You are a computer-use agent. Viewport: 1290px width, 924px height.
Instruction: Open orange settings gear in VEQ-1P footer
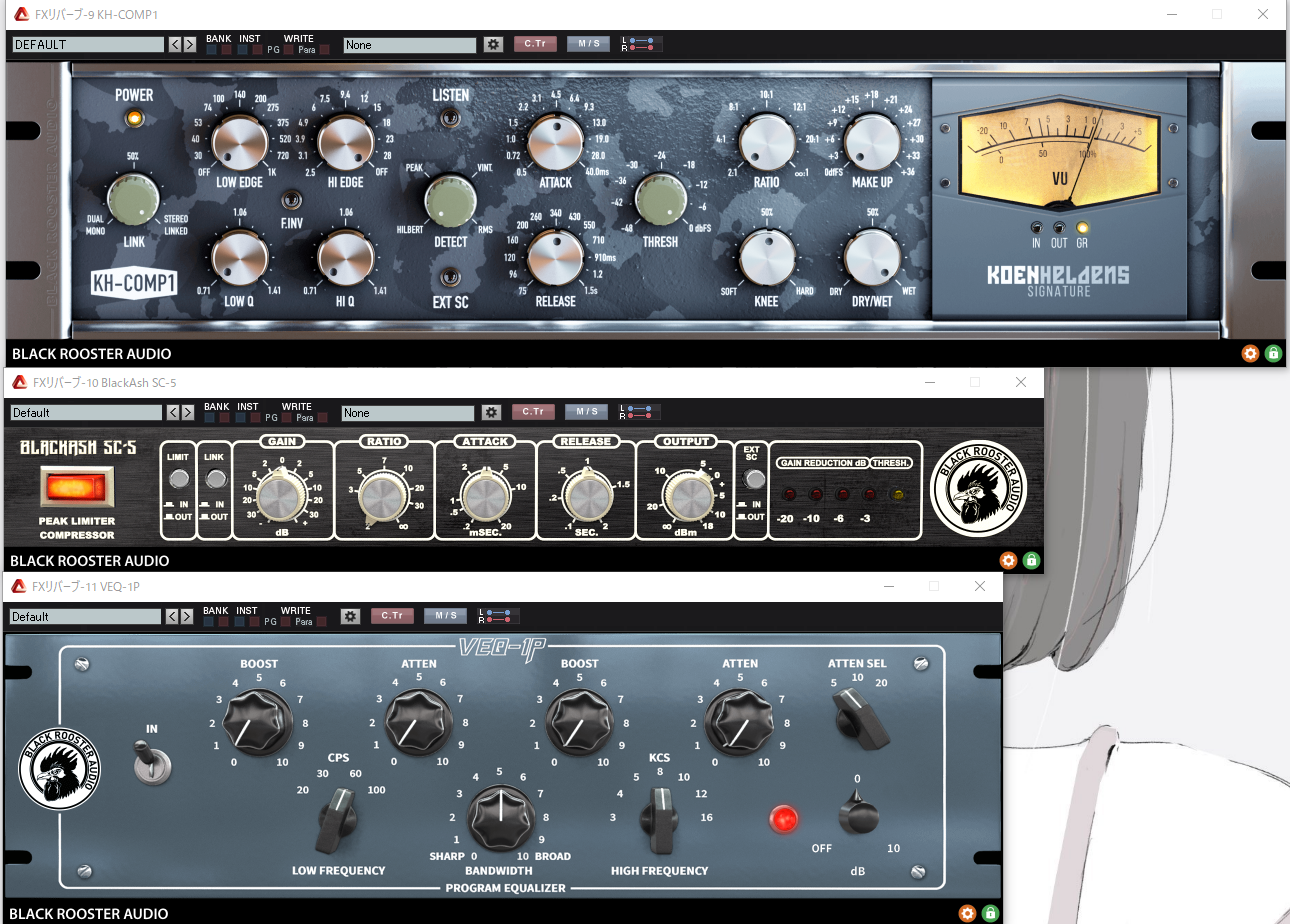pyautogui.click(x=967, y=913)
